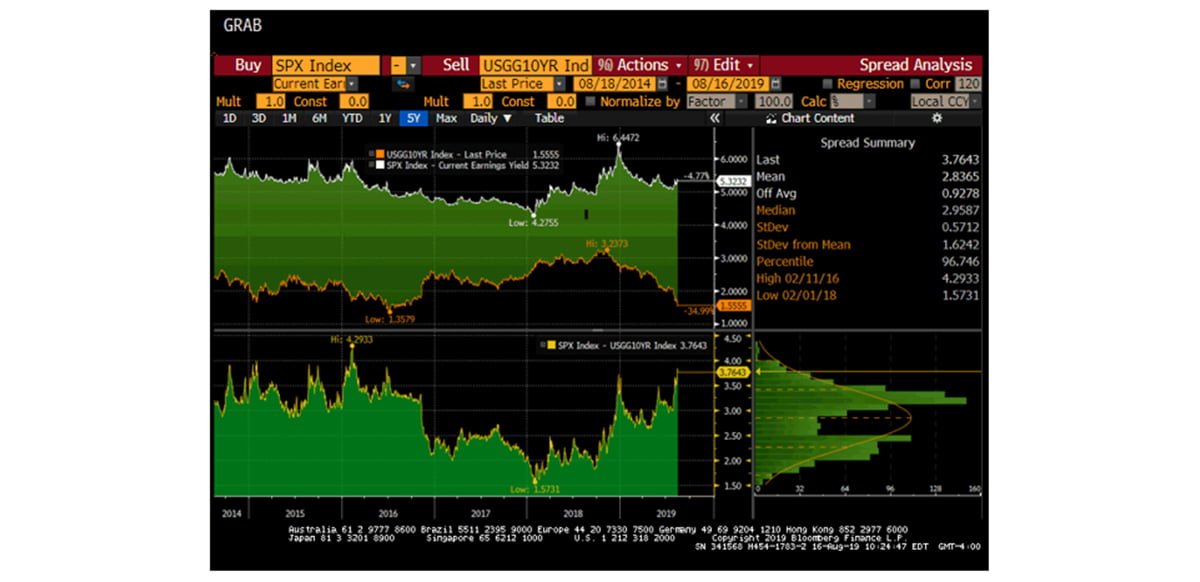Expand the Last Price field dropdown
1200x582 pixels.
(560, 85)
